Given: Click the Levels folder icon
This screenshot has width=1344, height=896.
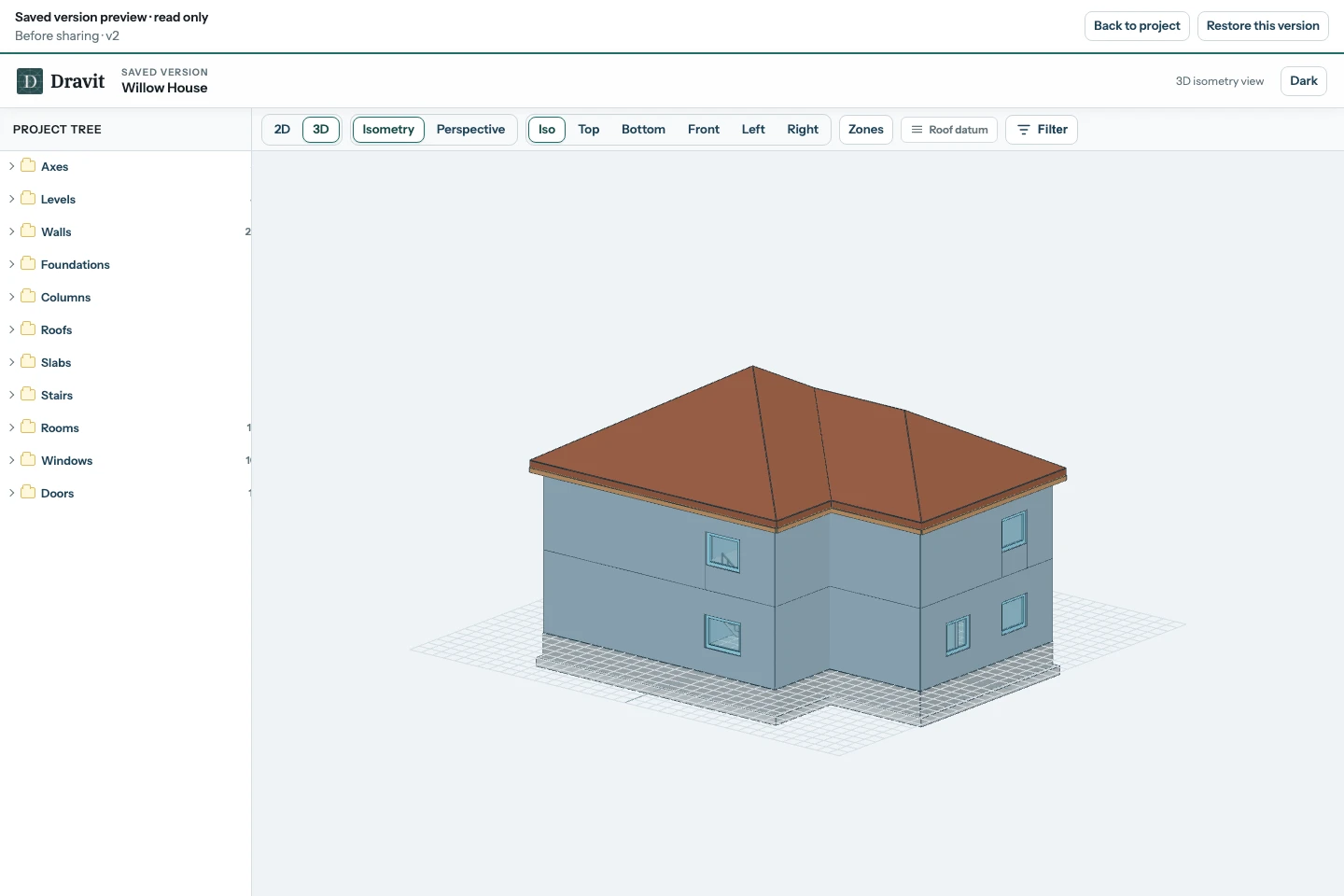Looking at the screenshot, I should 28,199.
